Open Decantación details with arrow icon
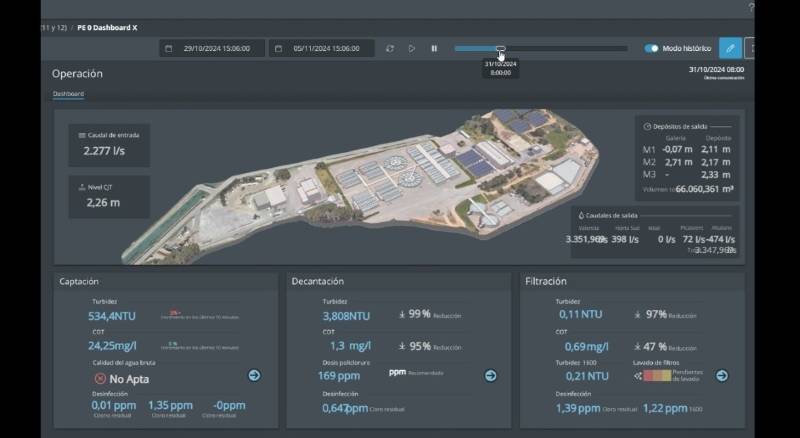 tap(491, 375)
